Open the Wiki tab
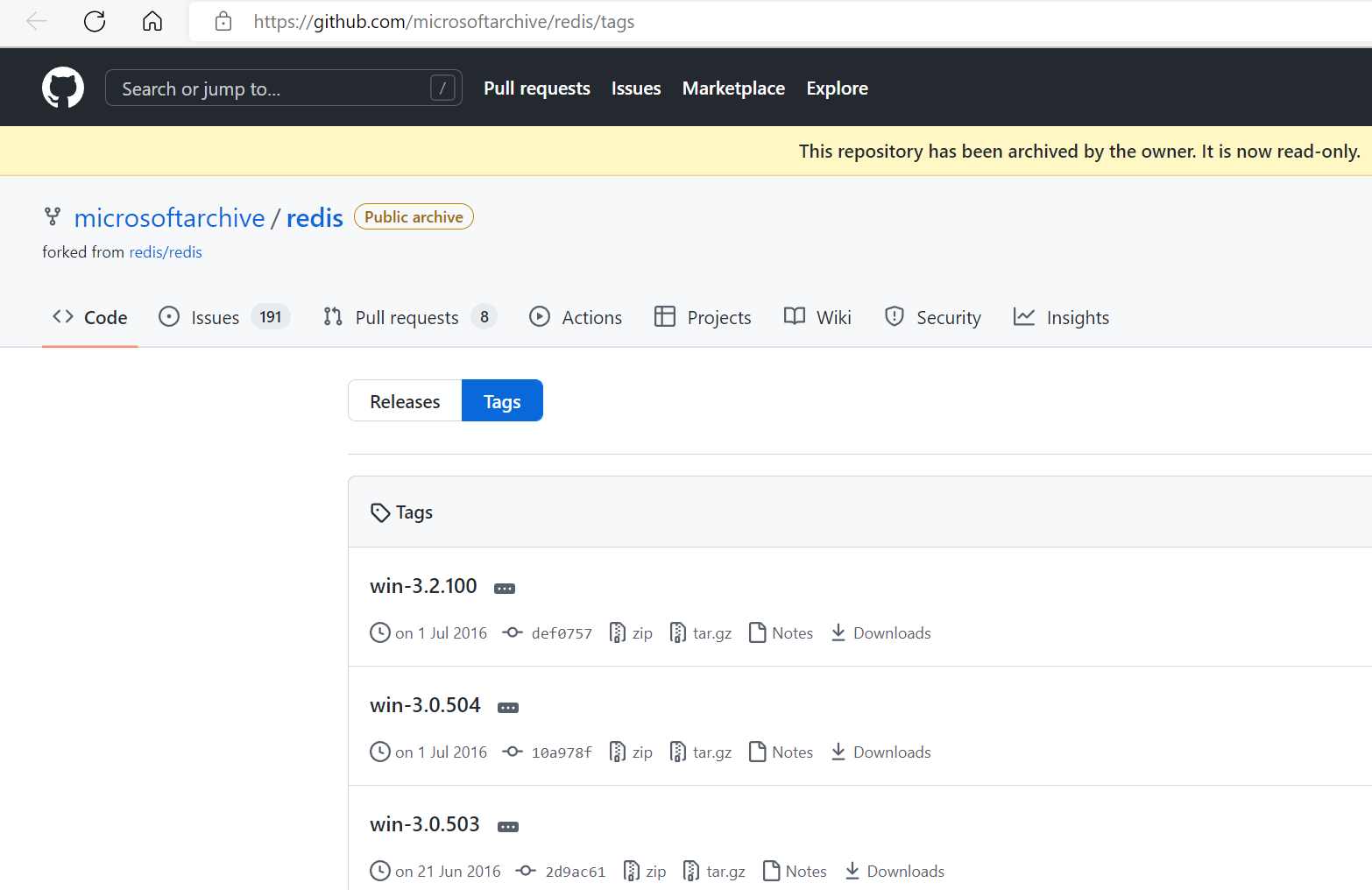This screenshot has height=890, width=1372. (817, 317)
